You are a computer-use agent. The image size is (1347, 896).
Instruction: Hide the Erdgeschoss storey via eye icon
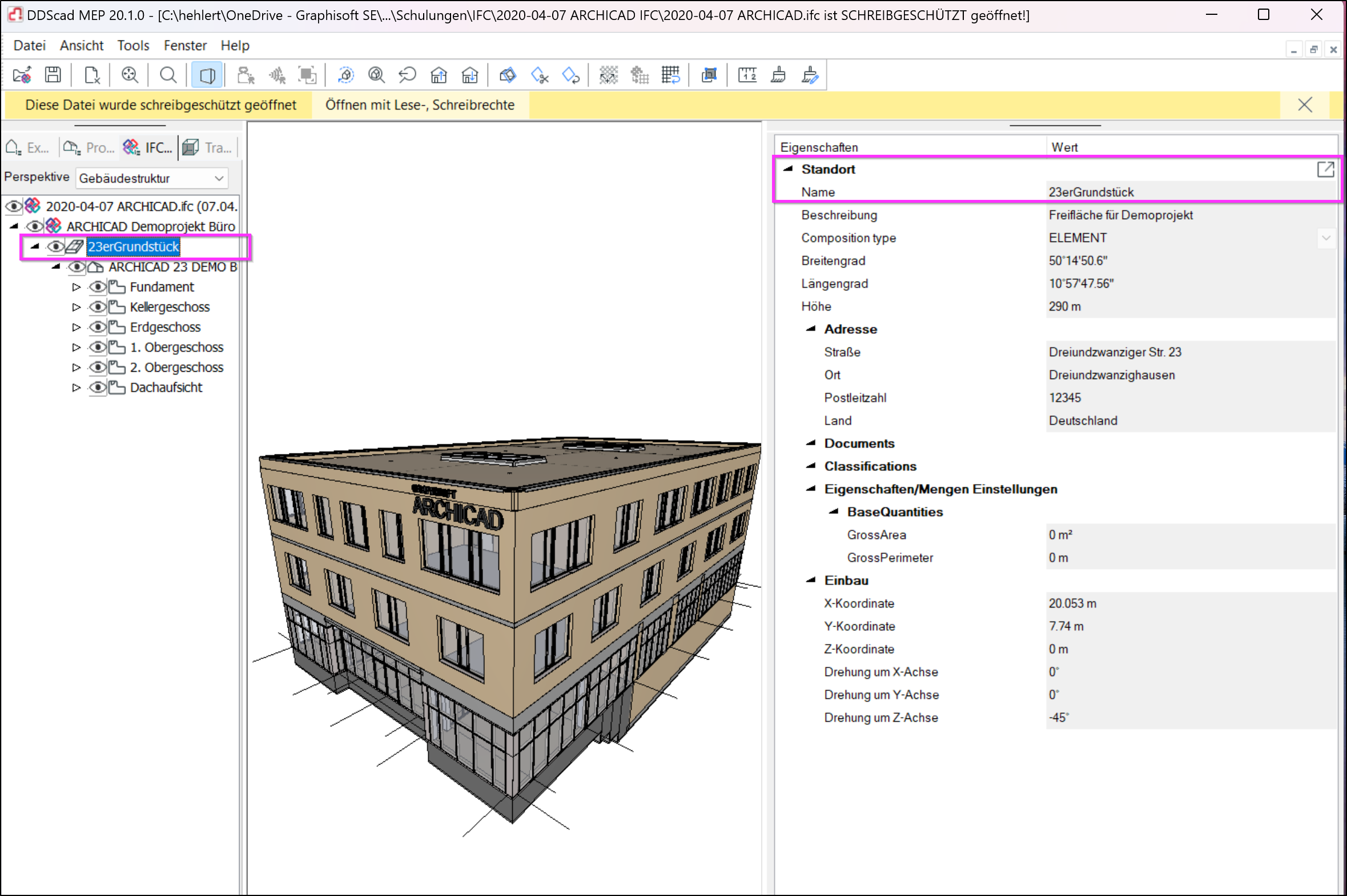pos(98,327)
